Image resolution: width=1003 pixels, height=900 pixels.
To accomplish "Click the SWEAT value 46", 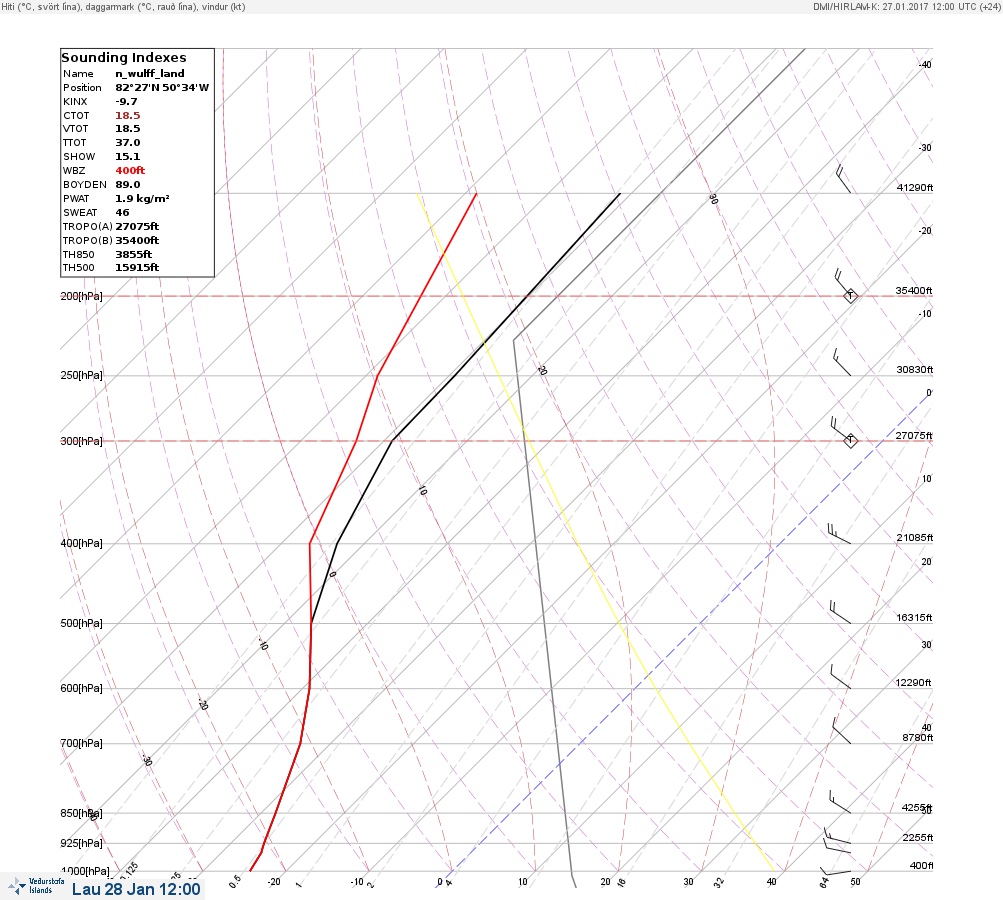I will [x=122, y=212].
